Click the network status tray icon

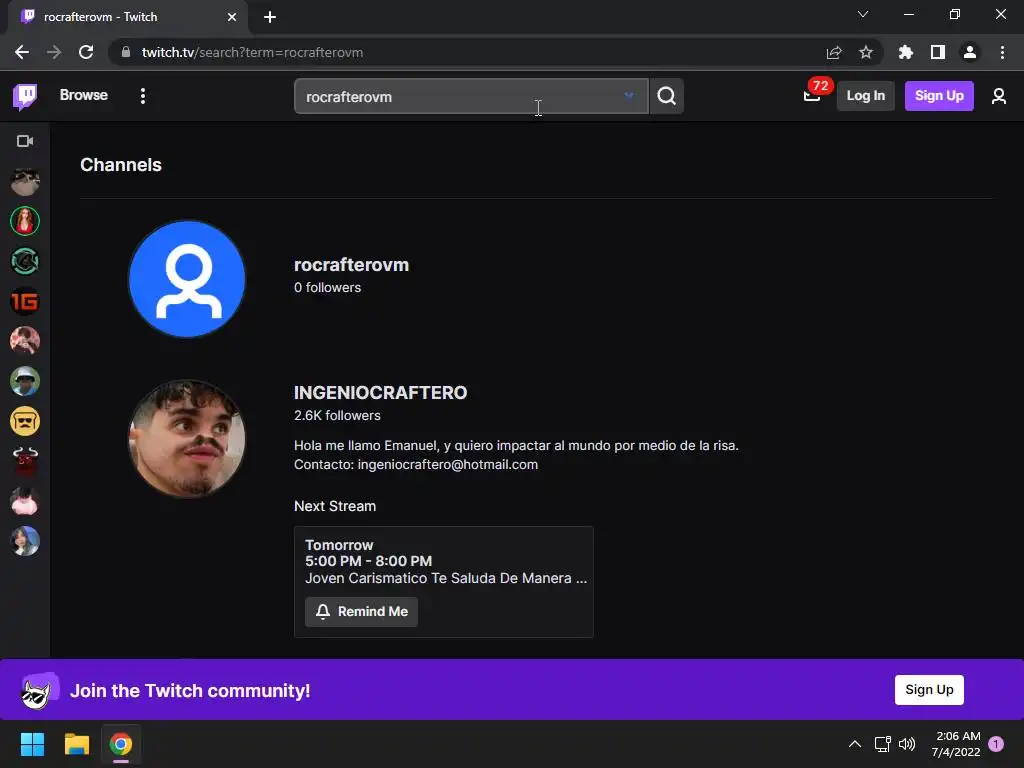click(x=882, y=744)
